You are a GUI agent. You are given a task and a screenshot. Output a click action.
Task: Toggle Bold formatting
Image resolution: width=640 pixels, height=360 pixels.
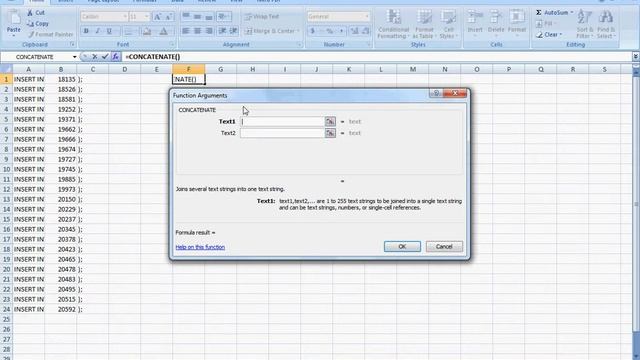[86, 31]
